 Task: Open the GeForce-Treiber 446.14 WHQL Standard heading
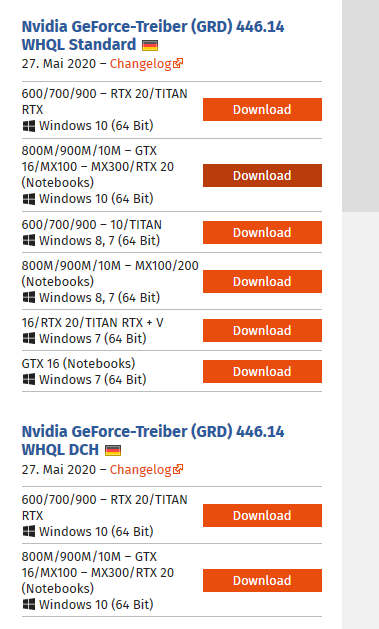153,35
